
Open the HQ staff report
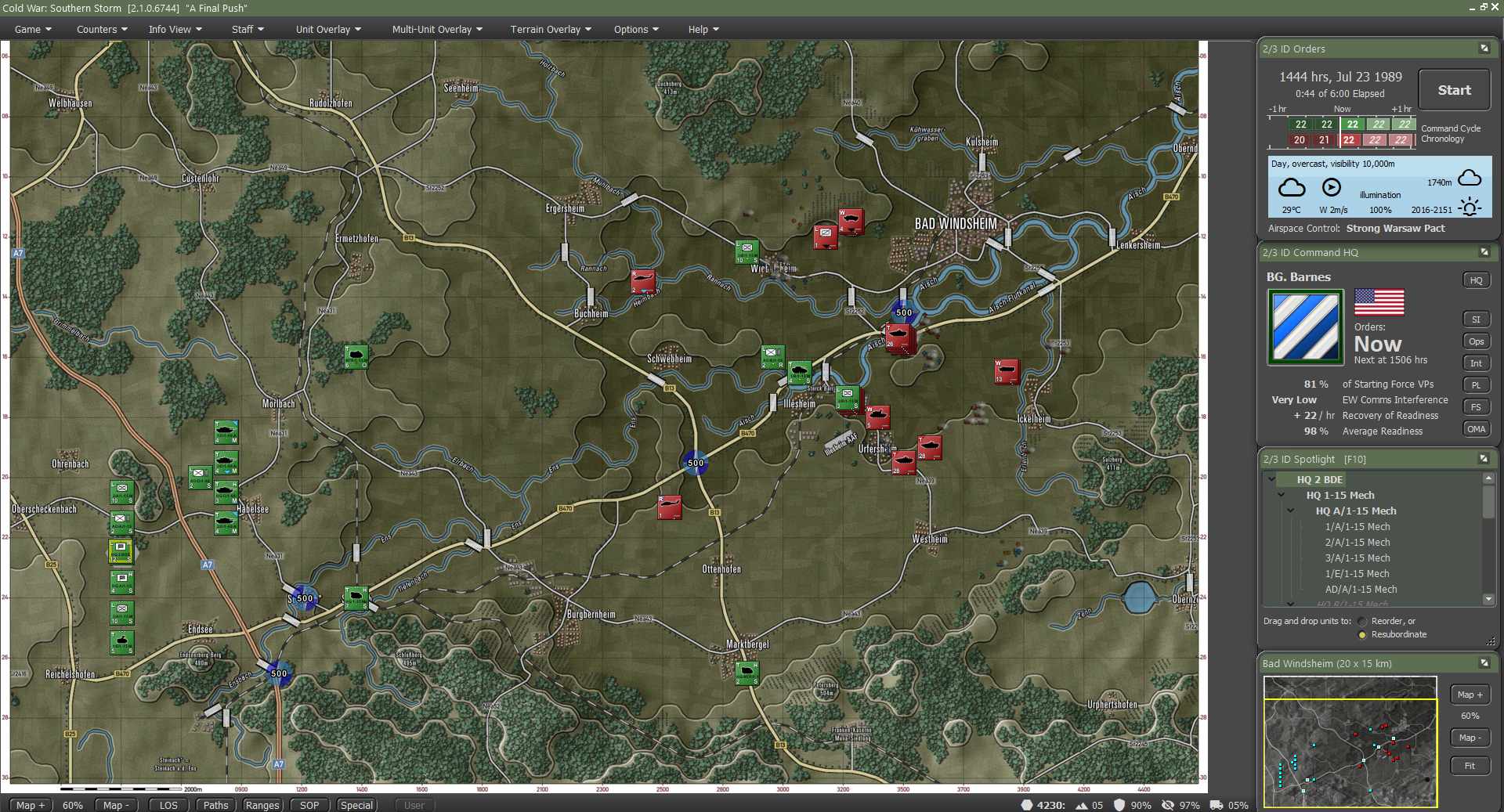1476,280
